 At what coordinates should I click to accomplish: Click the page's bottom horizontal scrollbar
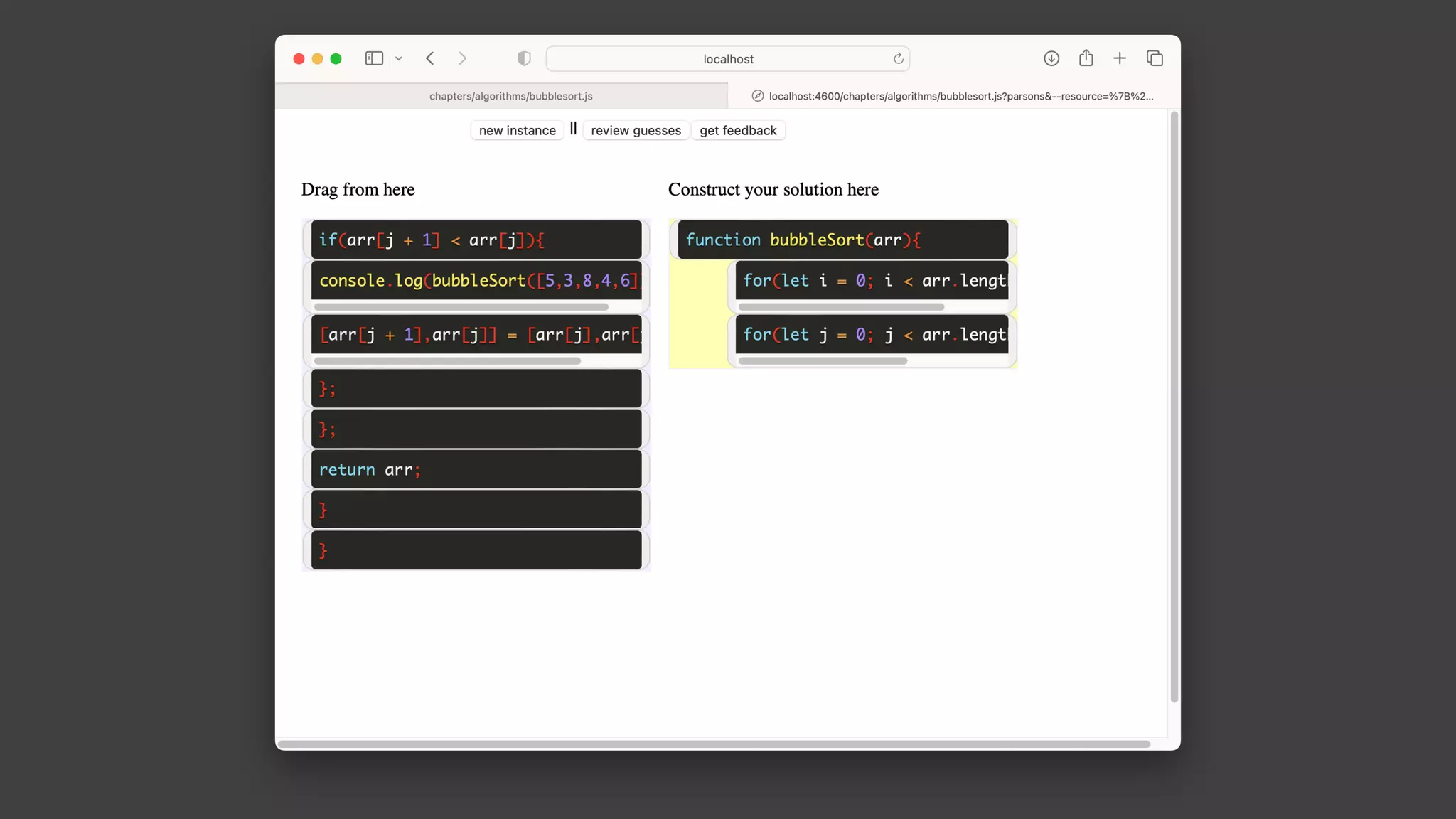tap(714, 744)
